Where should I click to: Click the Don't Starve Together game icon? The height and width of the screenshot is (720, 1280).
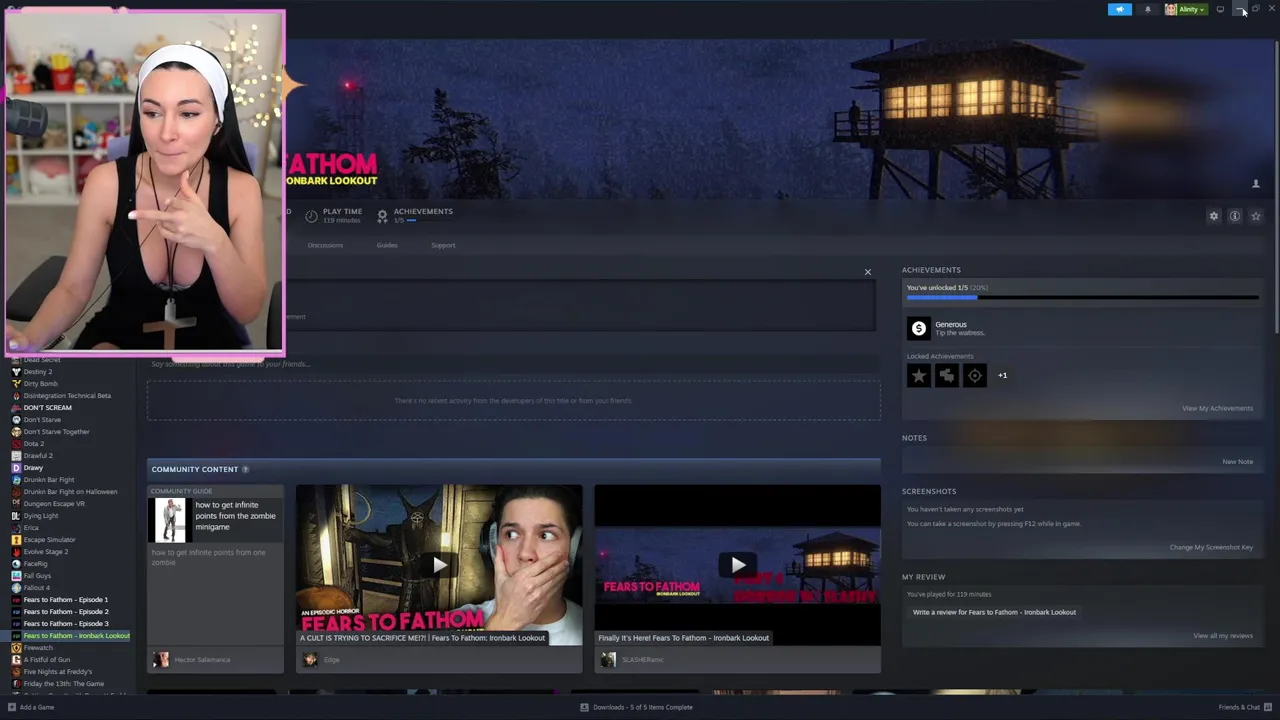[16, 432]
